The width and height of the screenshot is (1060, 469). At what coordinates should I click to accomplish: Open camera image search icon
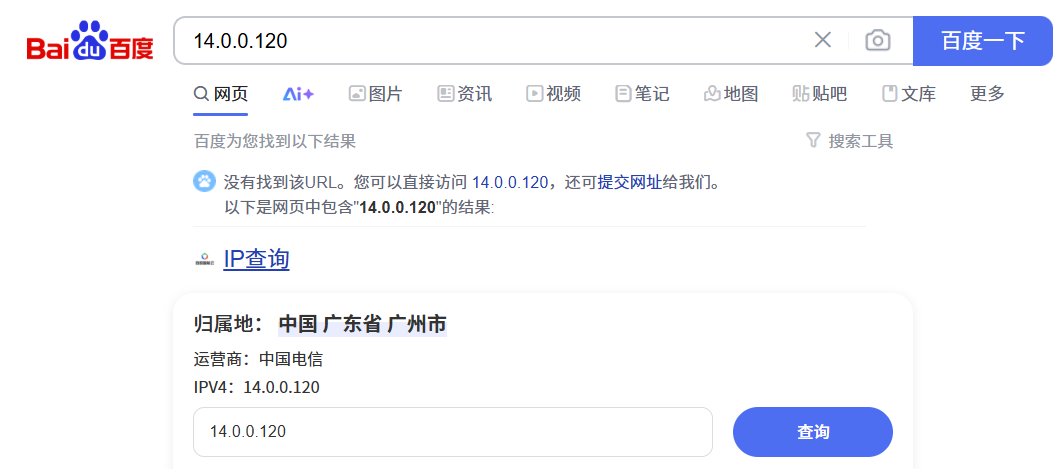(877, 41)
